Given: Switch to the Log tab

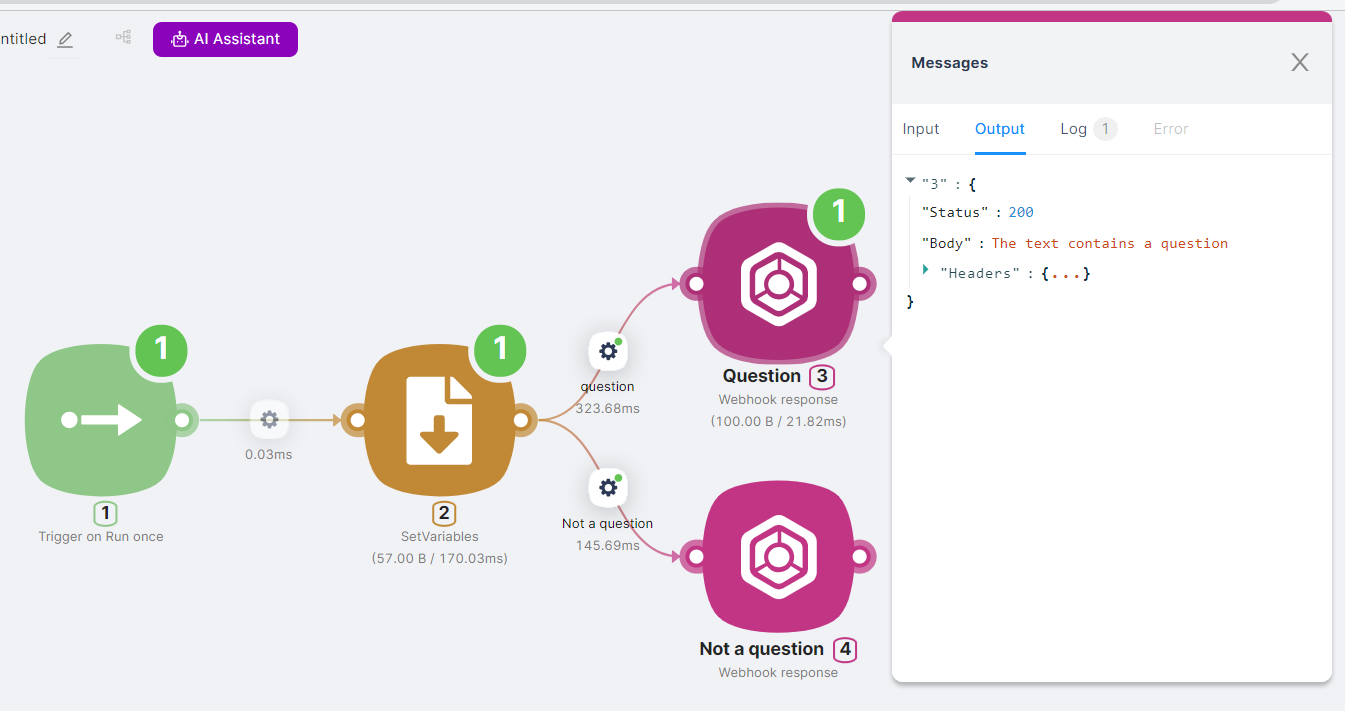Looking at the screenshot, I should pyautogui.click(x=1073, y=129).
